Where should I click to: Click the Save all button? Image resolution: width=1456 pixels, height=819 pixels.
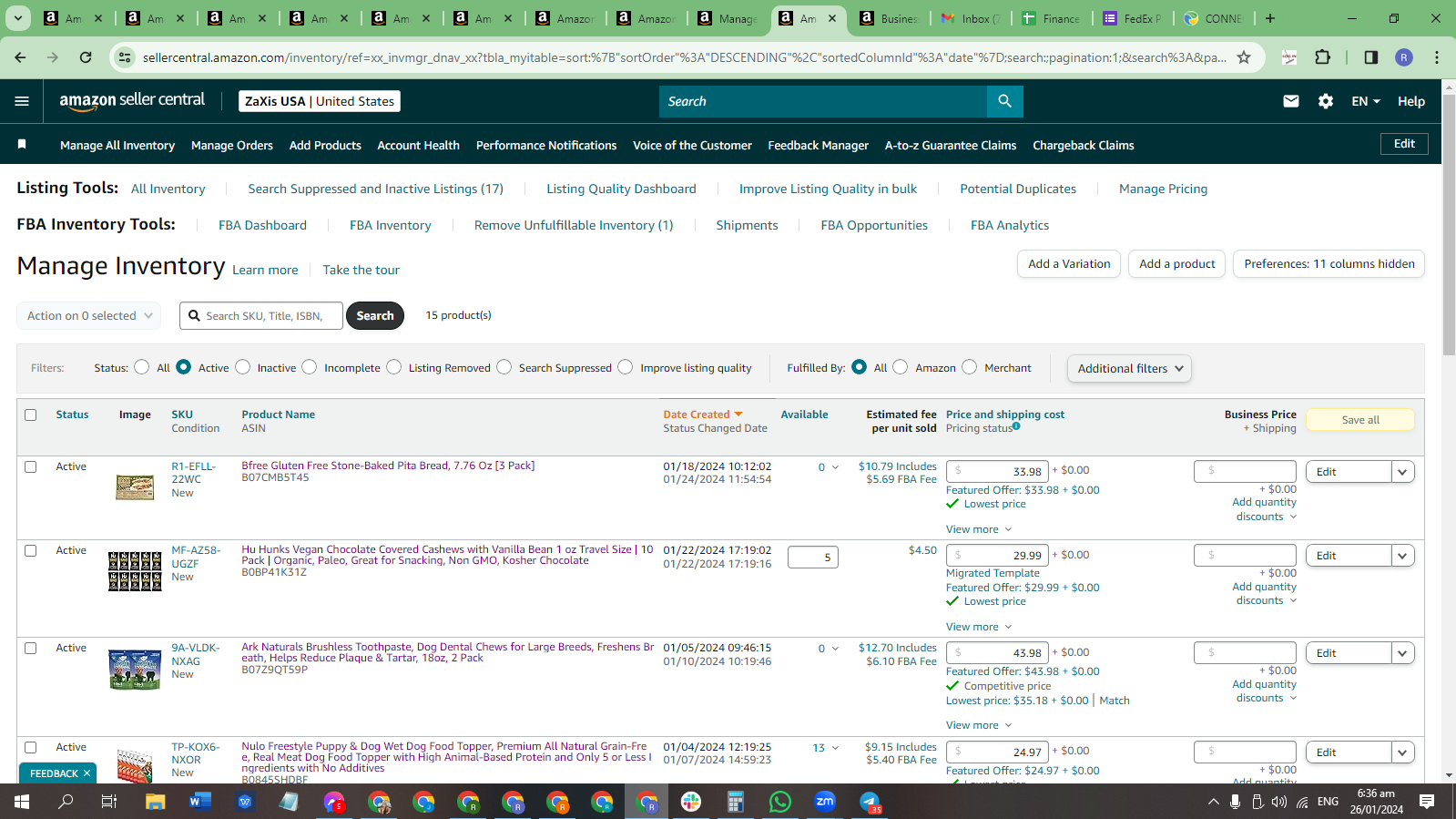(x=1360, y=420)
